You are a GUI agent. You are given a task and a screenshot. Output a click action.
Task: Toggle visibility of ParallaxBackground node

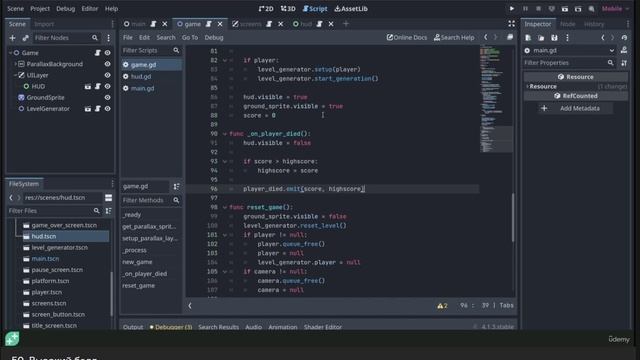tap(107, 64)
